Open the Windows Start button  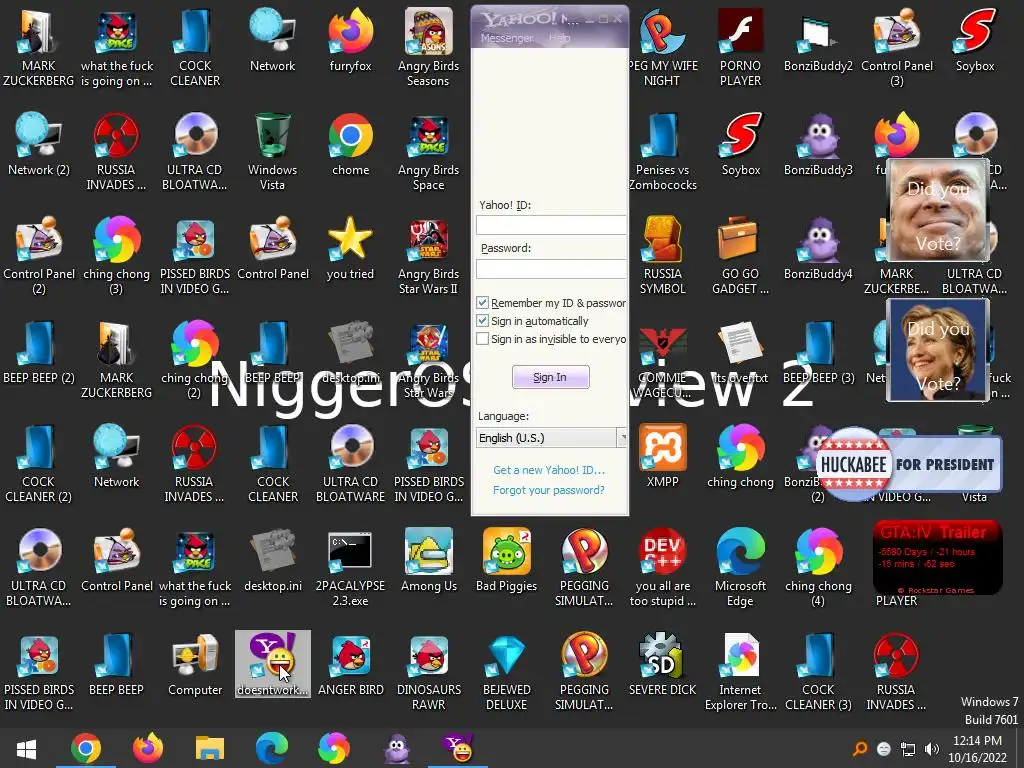pyautogui.click(x=26, y=748)
